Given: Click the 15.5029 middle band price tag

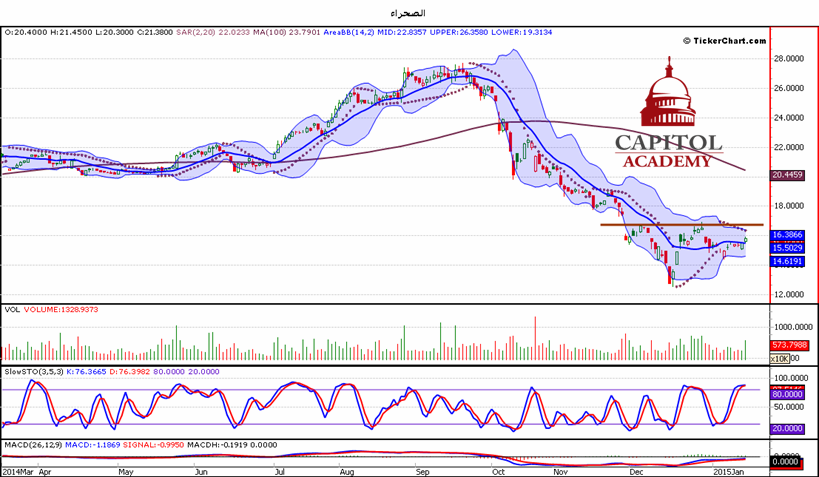Looking at the screenshot, I should coord(787,248).
